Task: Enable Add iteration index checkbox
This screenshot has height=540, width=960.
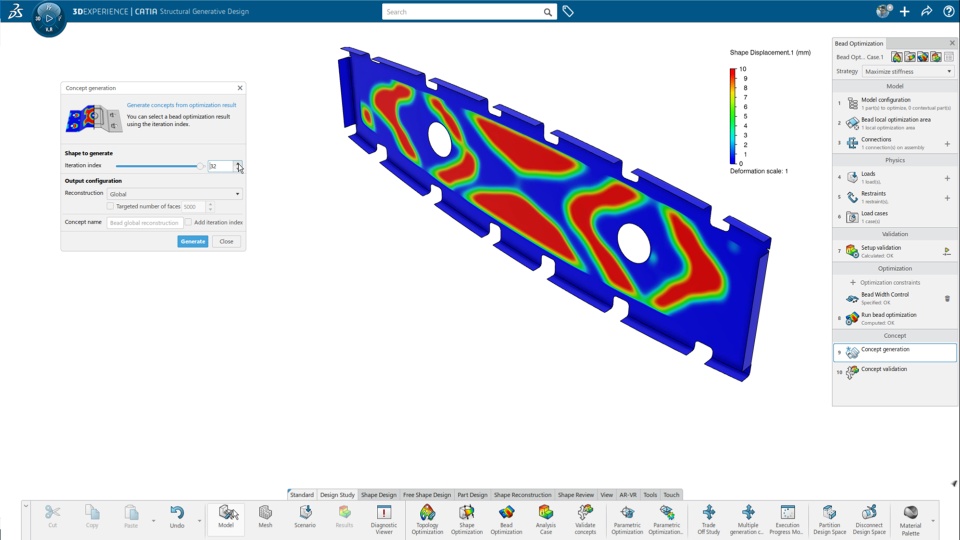Action: point(189,222)
